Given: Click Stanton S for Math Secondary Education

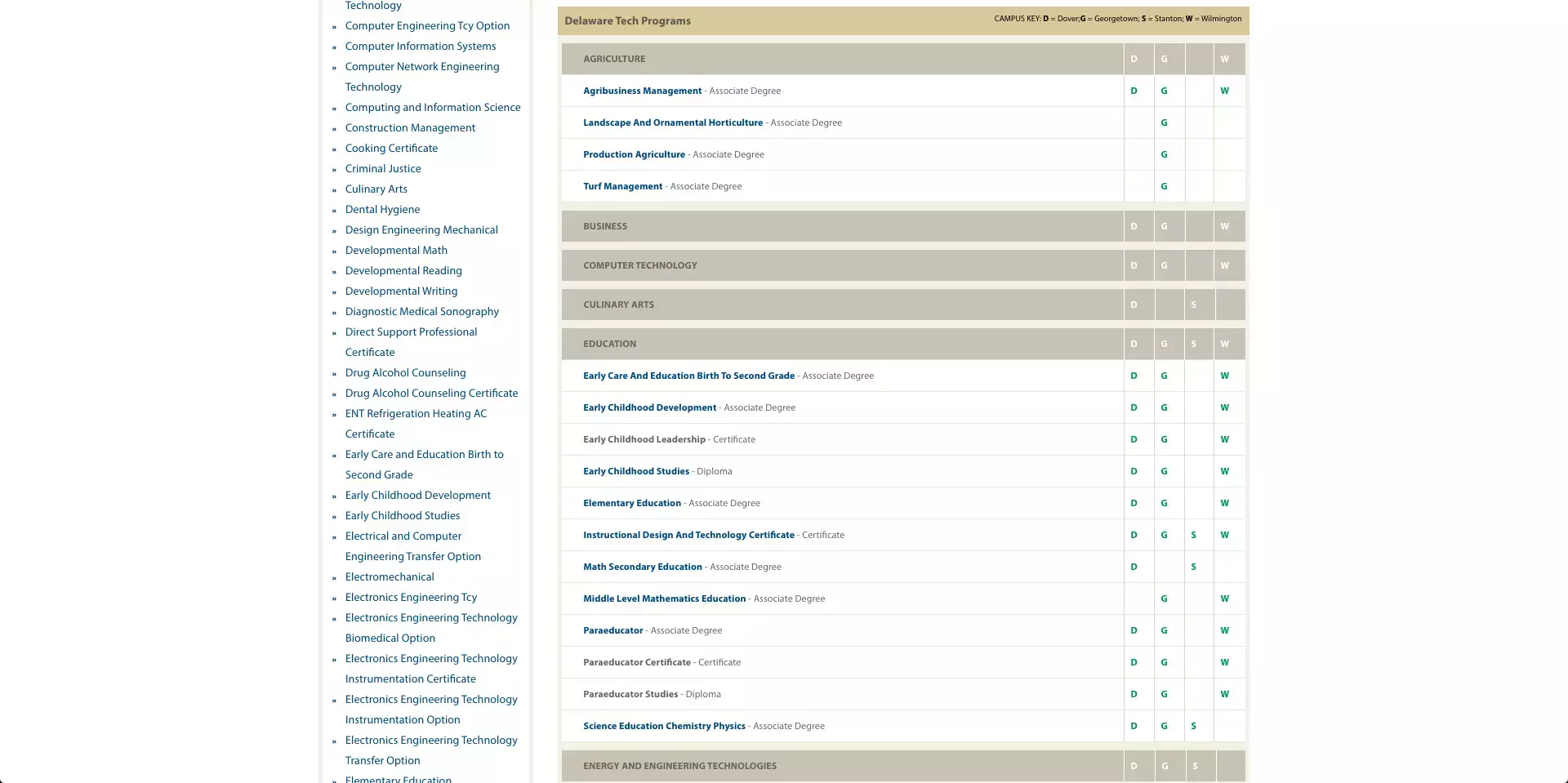Looking at the screenshot, I should [1193, 567].
